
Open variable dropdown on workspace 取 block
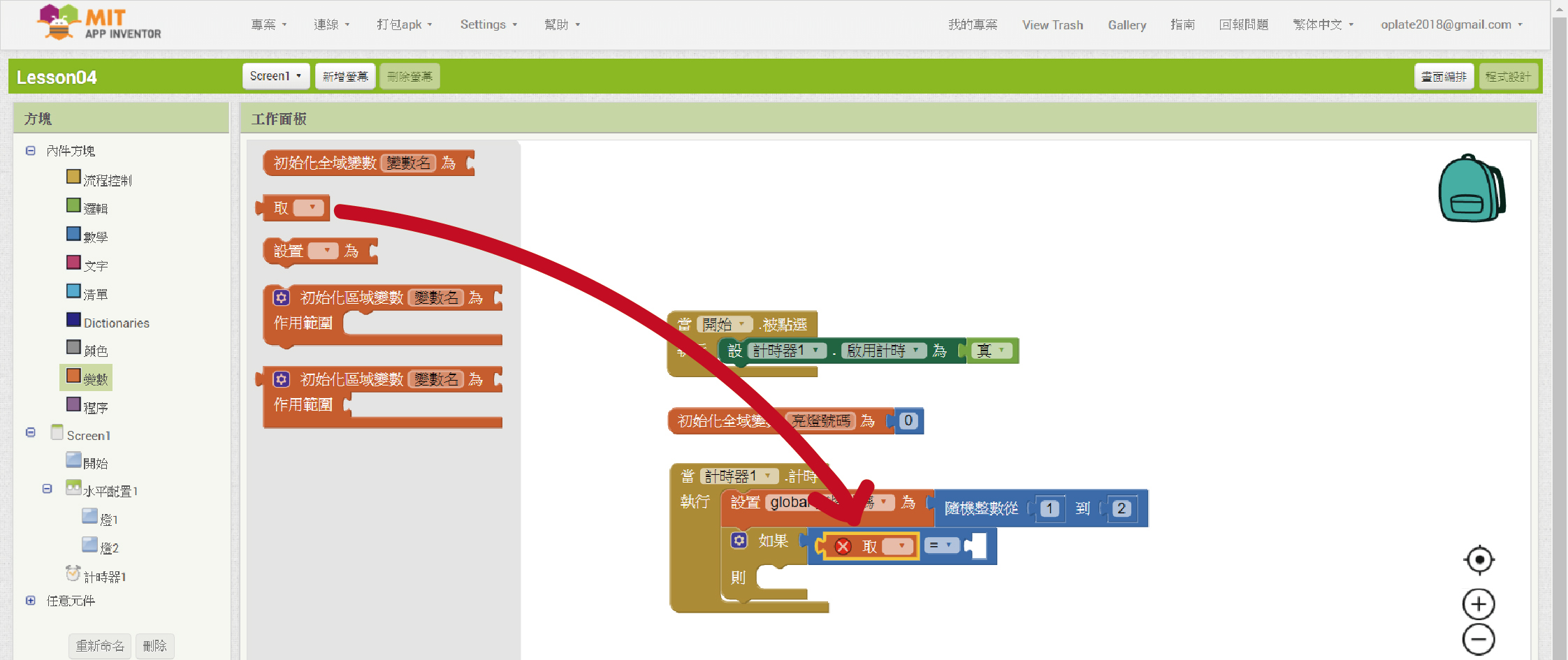[899, 546]
